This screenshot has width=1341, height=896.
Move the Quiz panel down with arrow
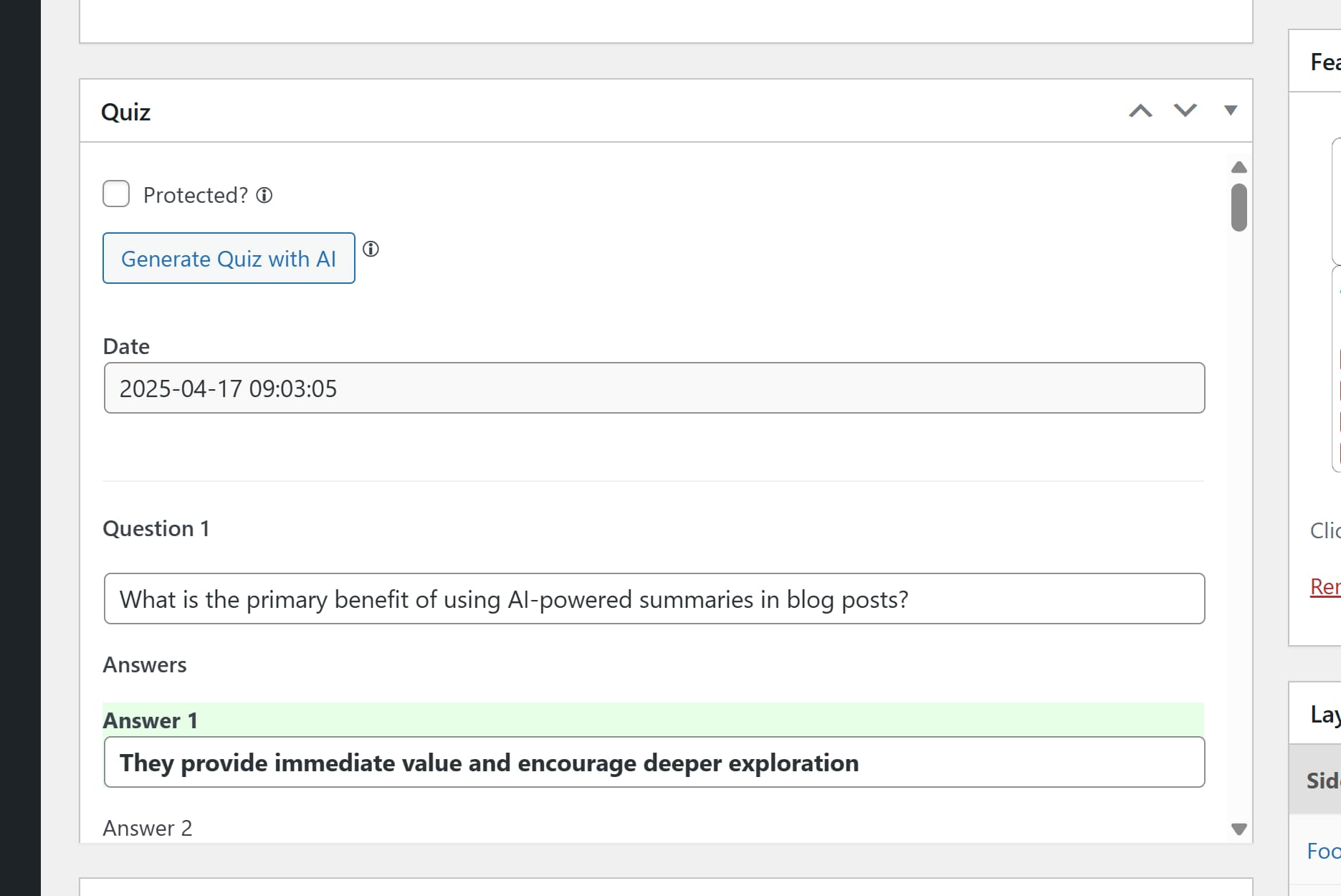coord(1185,110)
